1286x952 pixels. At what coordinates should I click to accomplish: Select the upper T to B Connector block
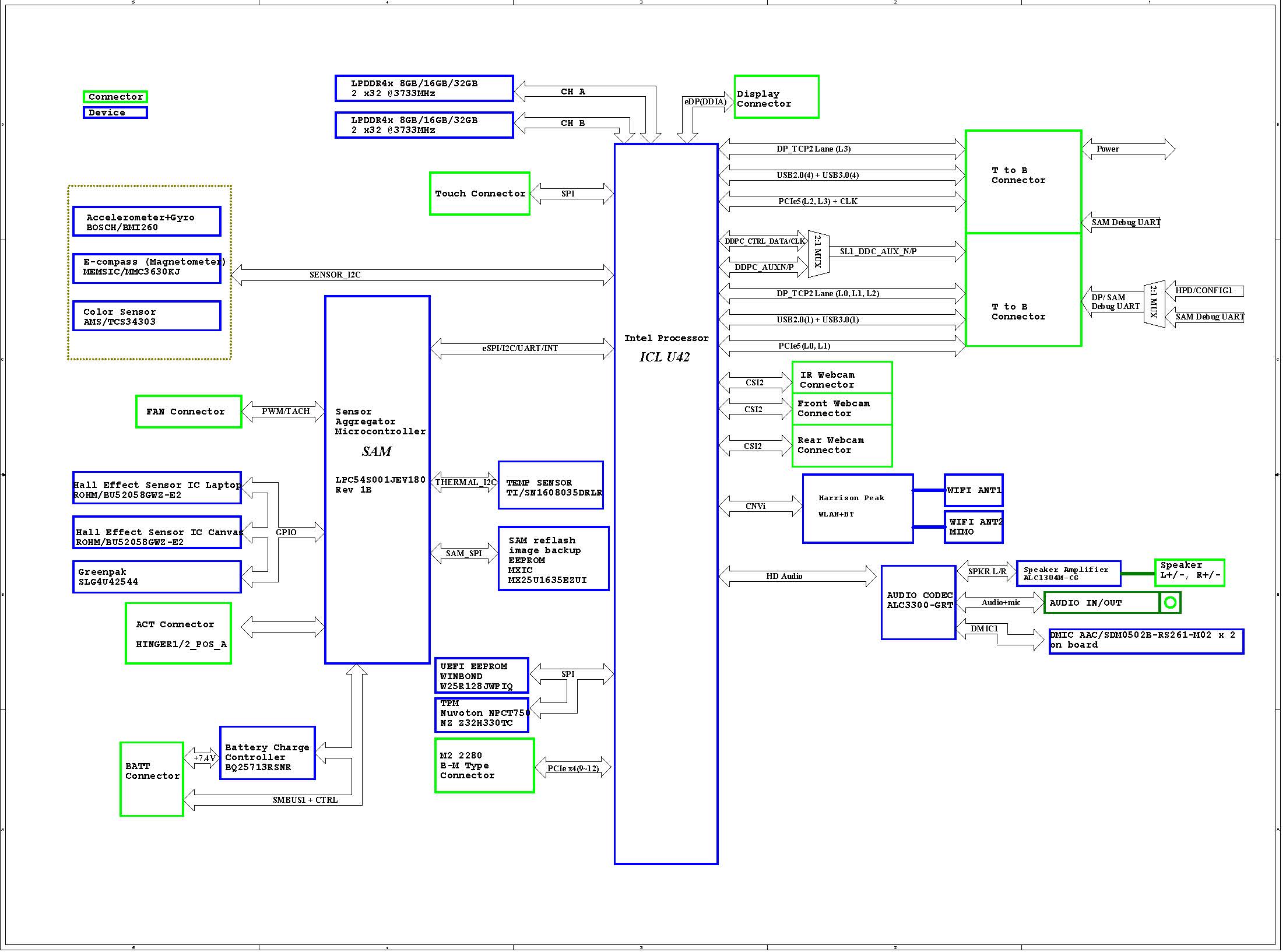[1024, 182]
